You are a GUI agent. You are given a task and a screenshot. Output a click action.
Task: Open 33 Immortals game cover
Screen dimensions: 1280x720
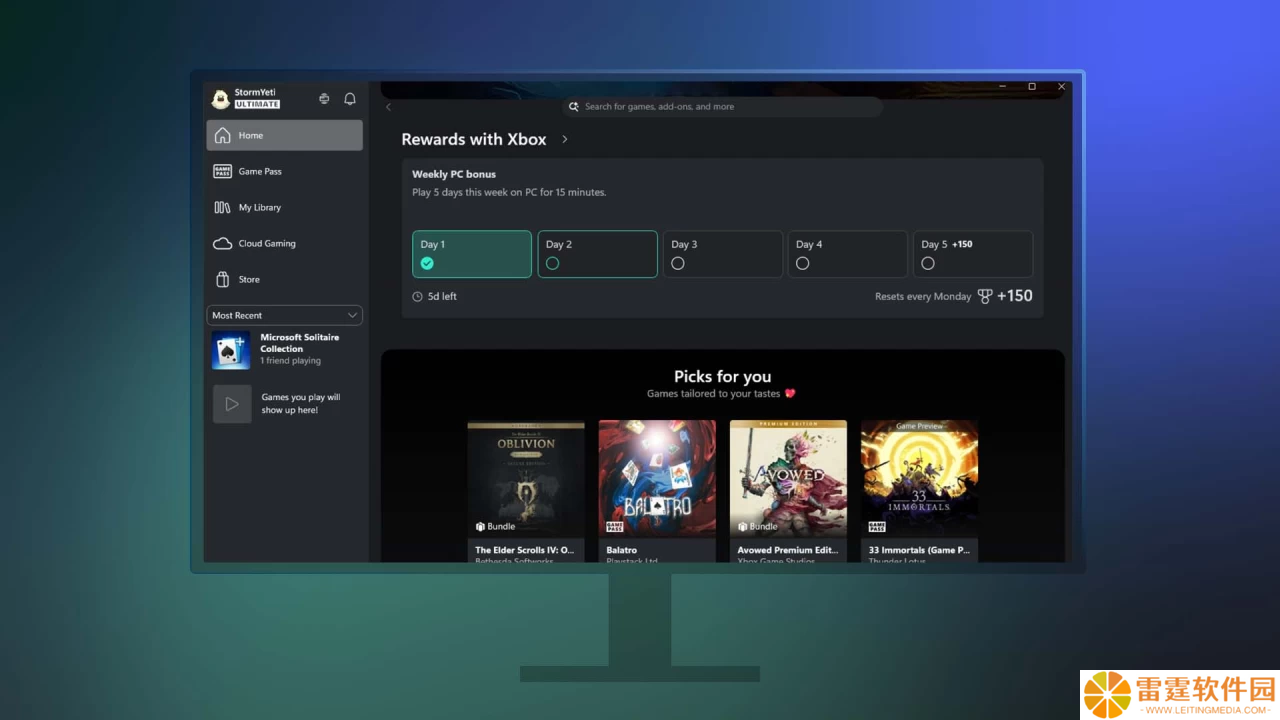[x=919, y=479]
